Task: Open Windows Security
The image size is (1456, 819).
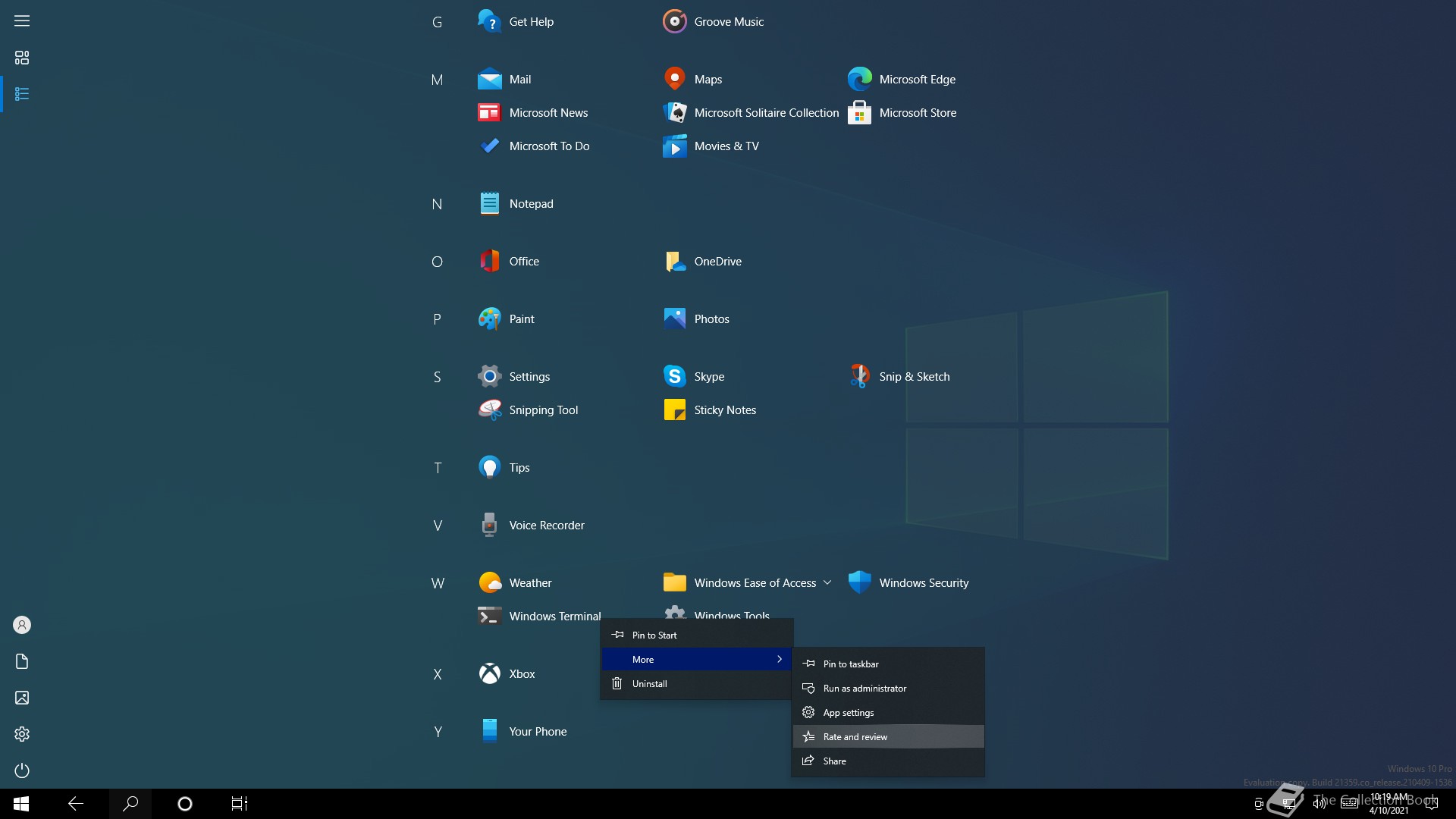Action: pyautogui.click(x=908, y=582)
